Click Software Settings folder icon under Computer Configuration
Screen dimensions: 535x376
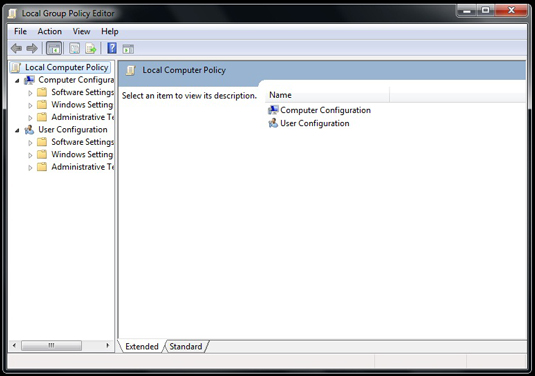tap(42, 92)
